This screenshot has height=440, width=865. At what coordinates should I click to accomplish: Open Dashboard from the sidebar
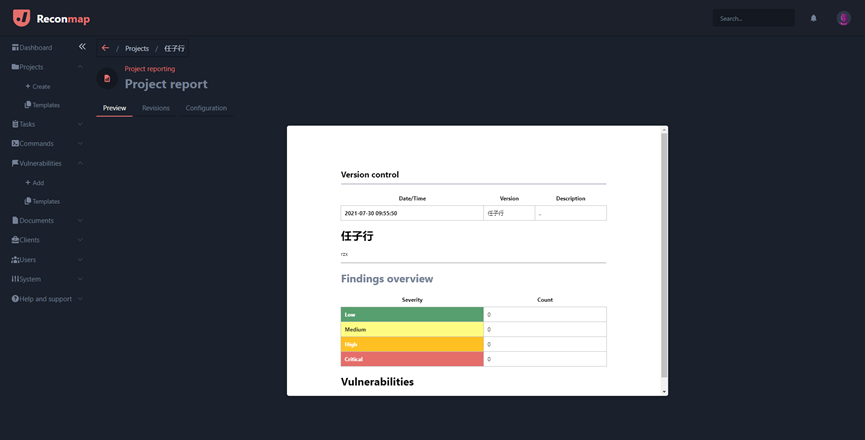35,48
